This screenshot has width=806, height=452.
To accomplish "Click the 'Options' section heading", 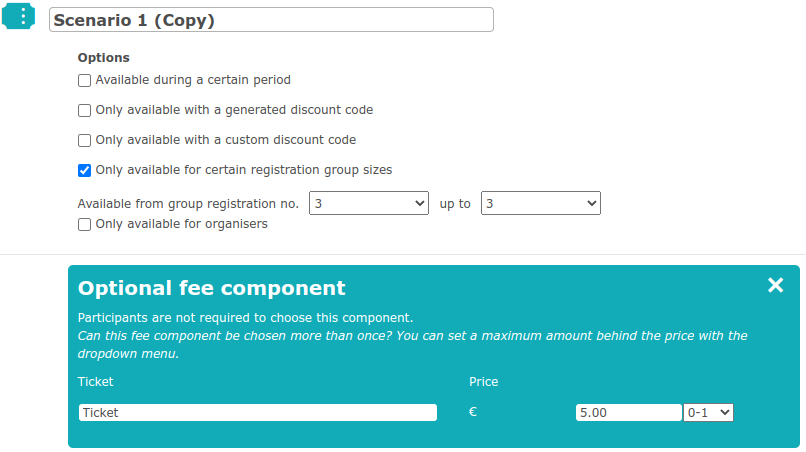I will pos(103,58).
